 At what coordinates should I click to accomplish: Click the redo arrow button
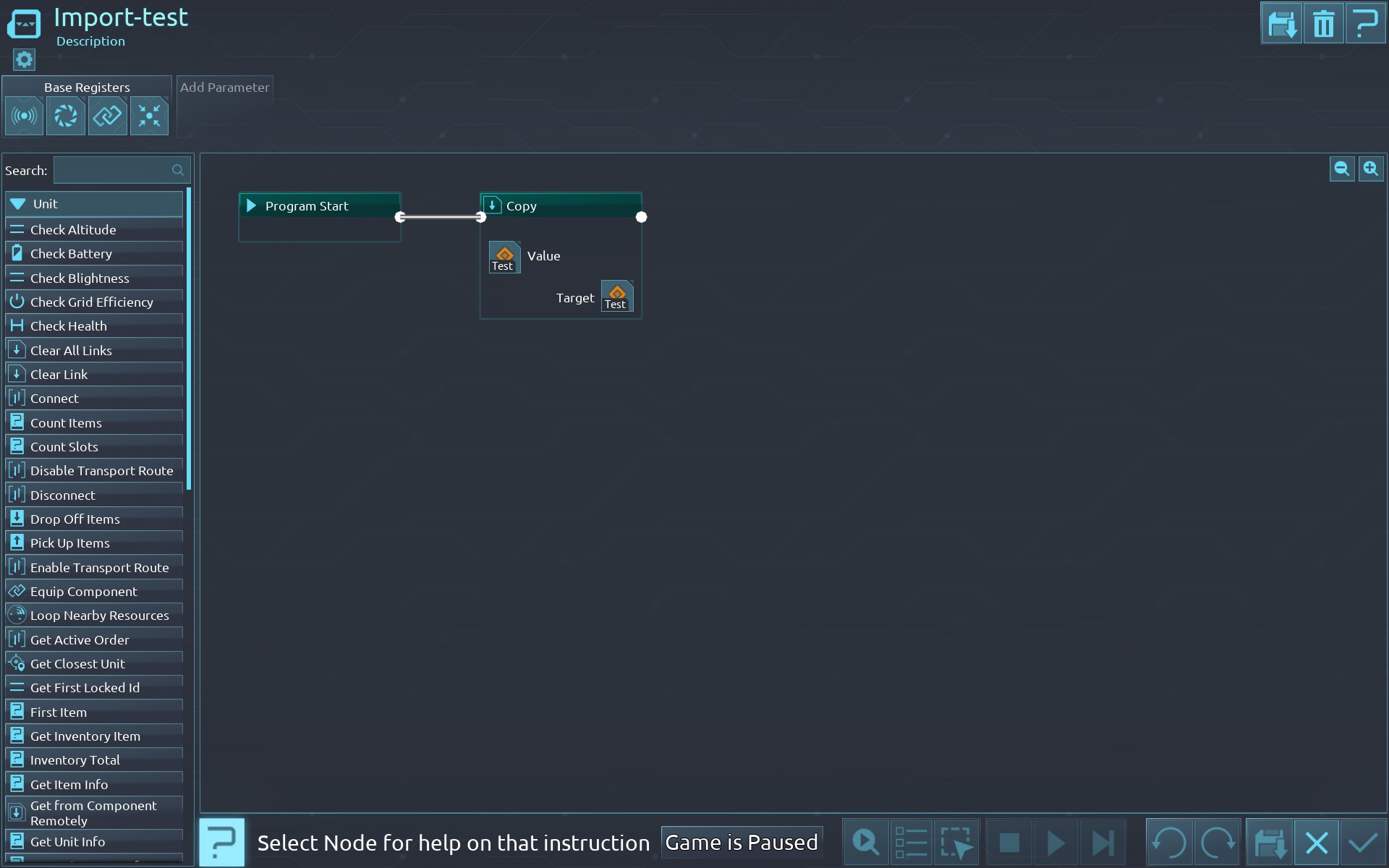tap(1218, 843)
